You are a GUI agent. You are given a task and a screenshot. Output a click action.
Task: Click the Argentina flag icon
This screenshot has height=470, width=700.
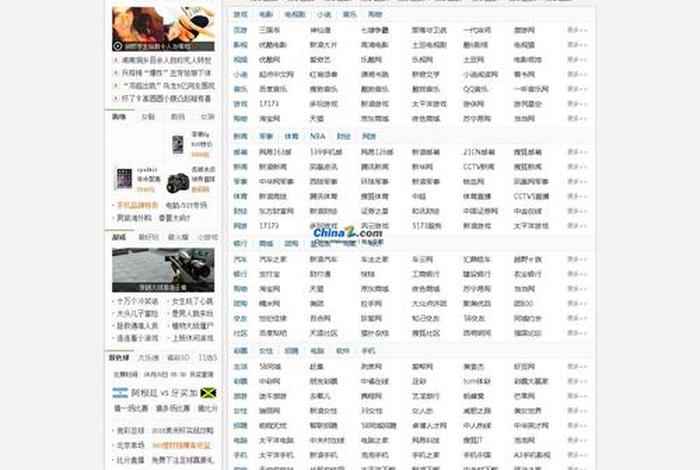120,393
